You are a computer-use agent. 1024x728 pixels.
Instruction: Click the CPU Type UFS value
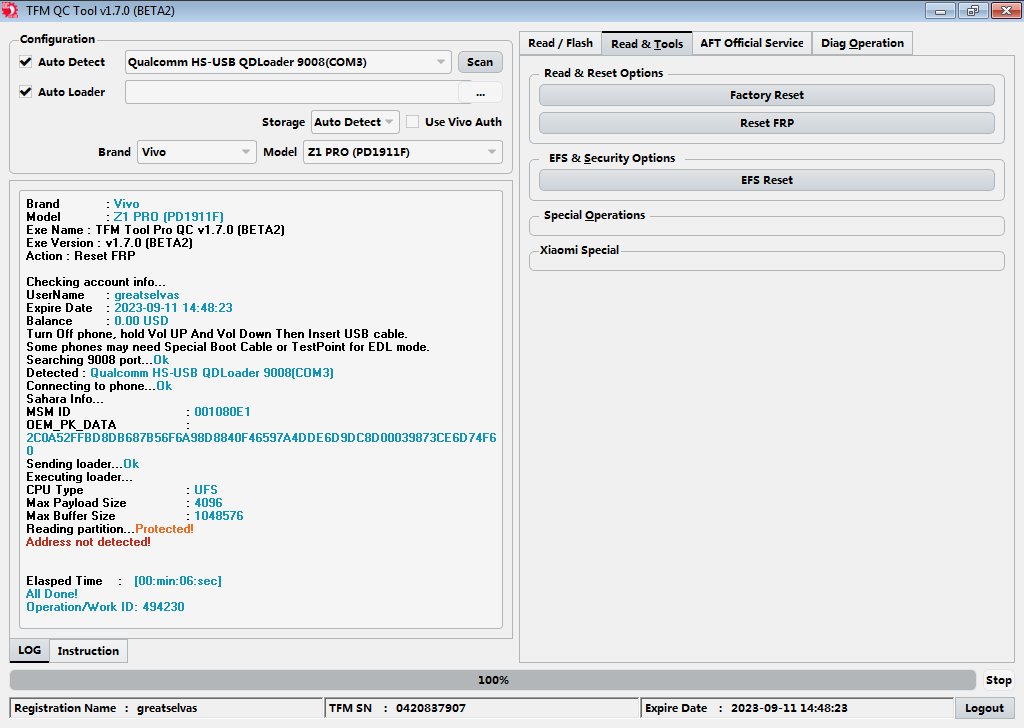click(x=206, y=490)
